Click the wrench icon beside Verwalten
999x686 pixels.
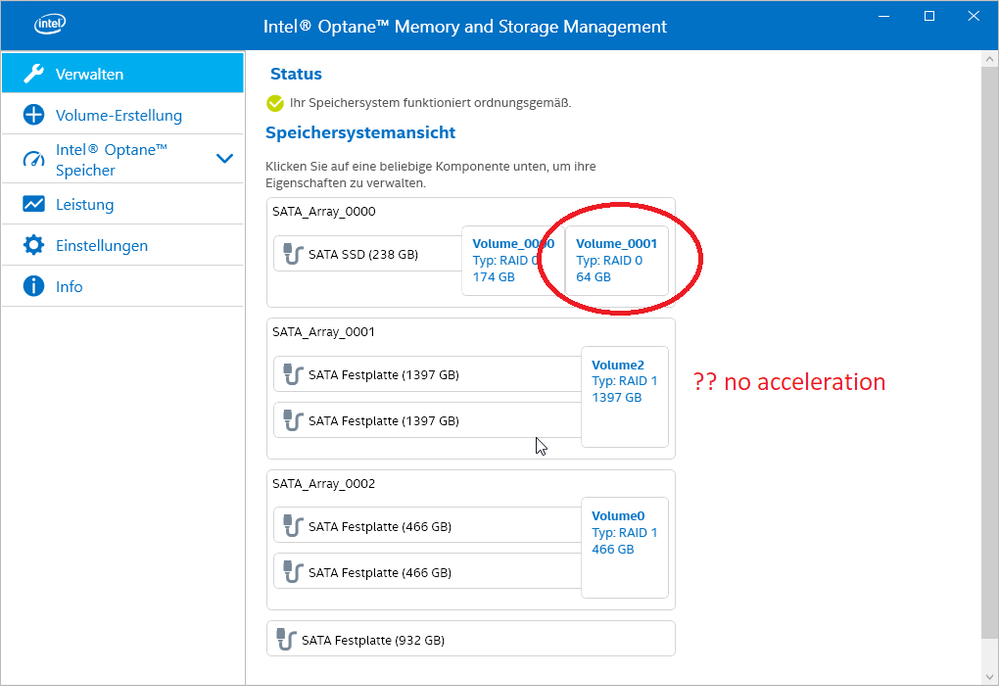(34, 74)
